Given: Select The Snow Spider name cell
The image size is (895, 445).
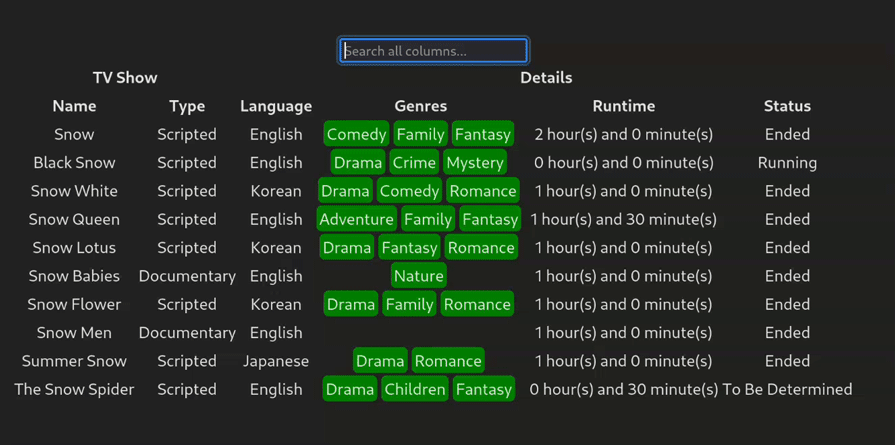Looking at the screenshot, I should (74, 390).
